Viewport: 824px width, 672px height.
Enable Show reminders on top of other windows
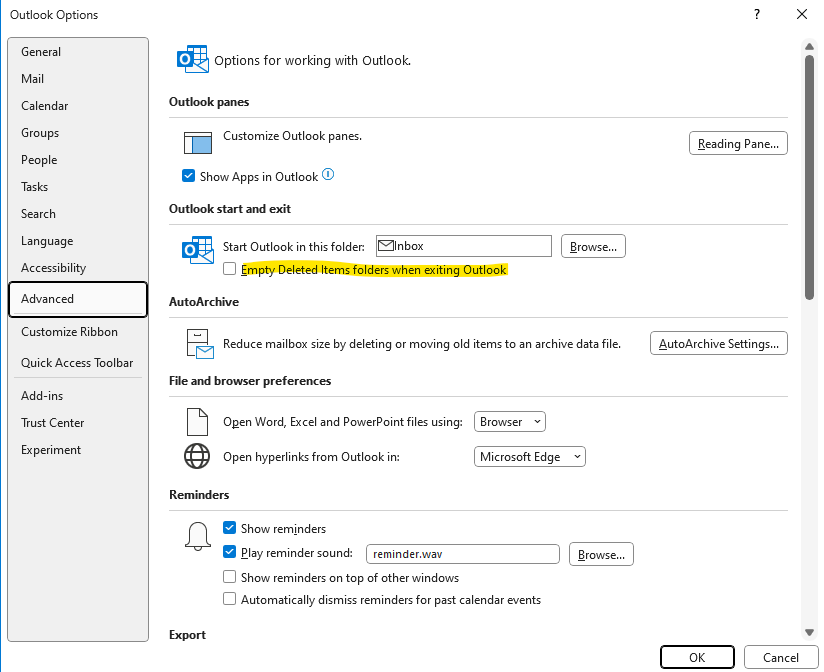pos(230,577)
